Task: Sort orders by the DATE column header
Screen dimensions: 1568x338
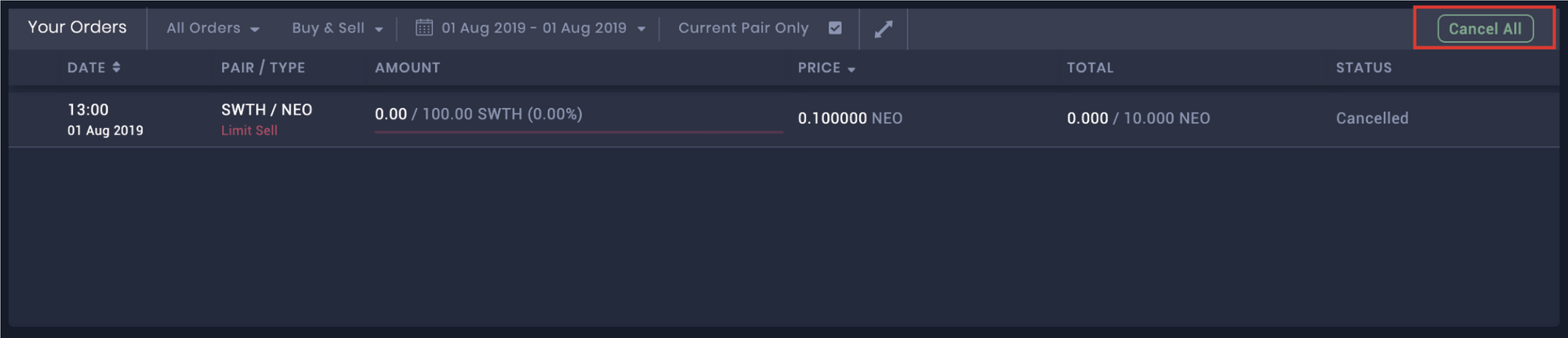Action: (86, 67)
